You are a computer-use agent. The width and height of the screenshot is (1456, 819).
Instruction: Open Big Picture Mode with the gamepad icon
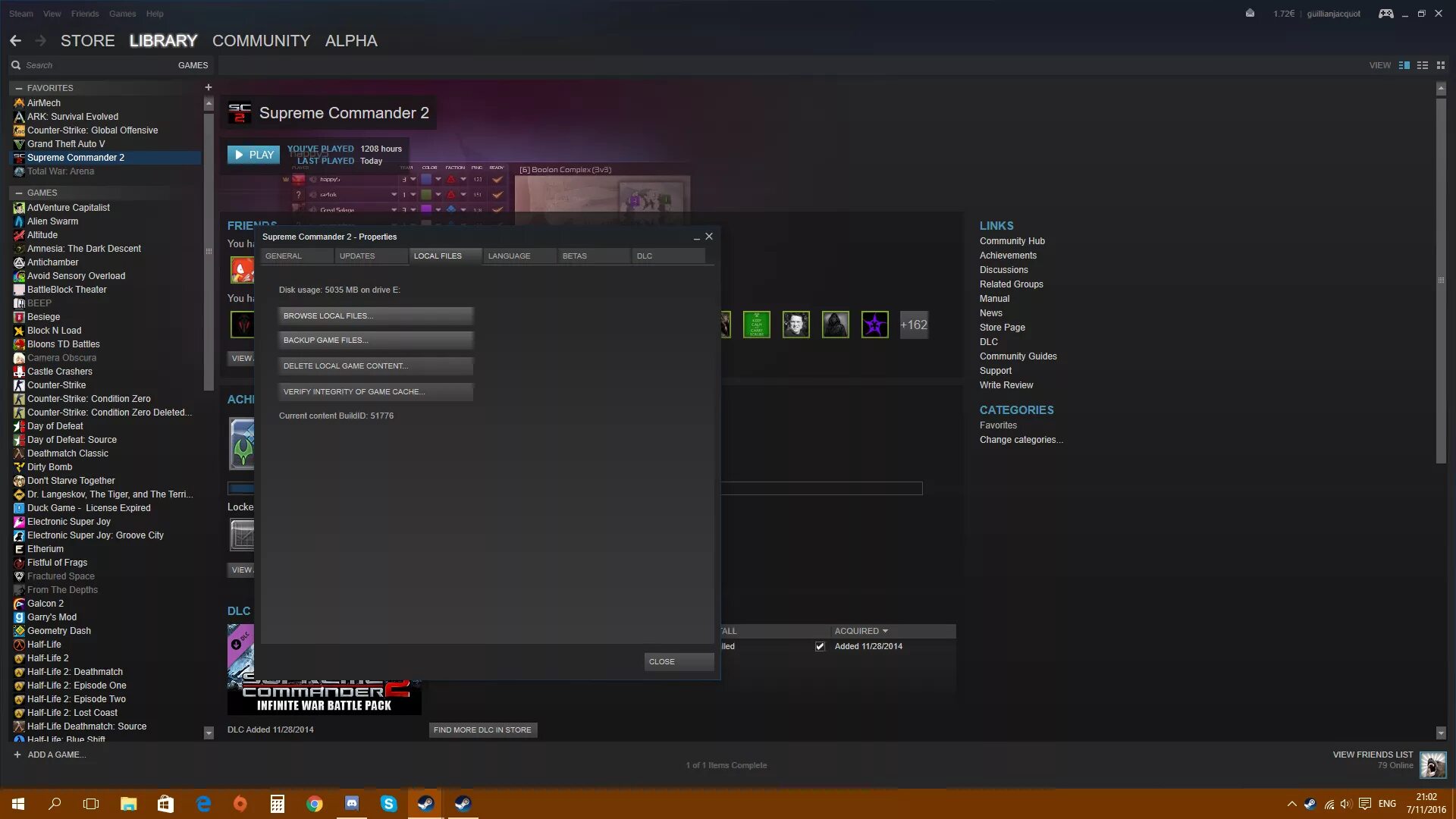click(1385, 13)
